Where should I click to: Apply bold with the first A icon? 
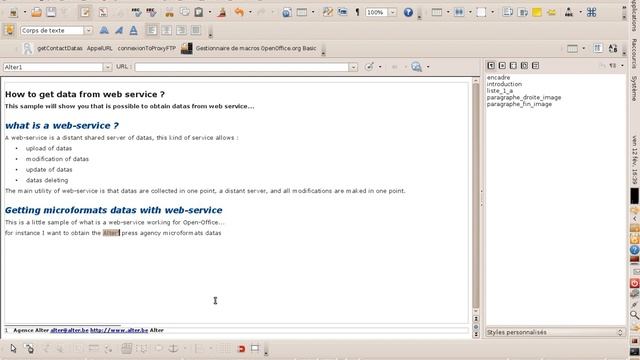tap(104, 30)
